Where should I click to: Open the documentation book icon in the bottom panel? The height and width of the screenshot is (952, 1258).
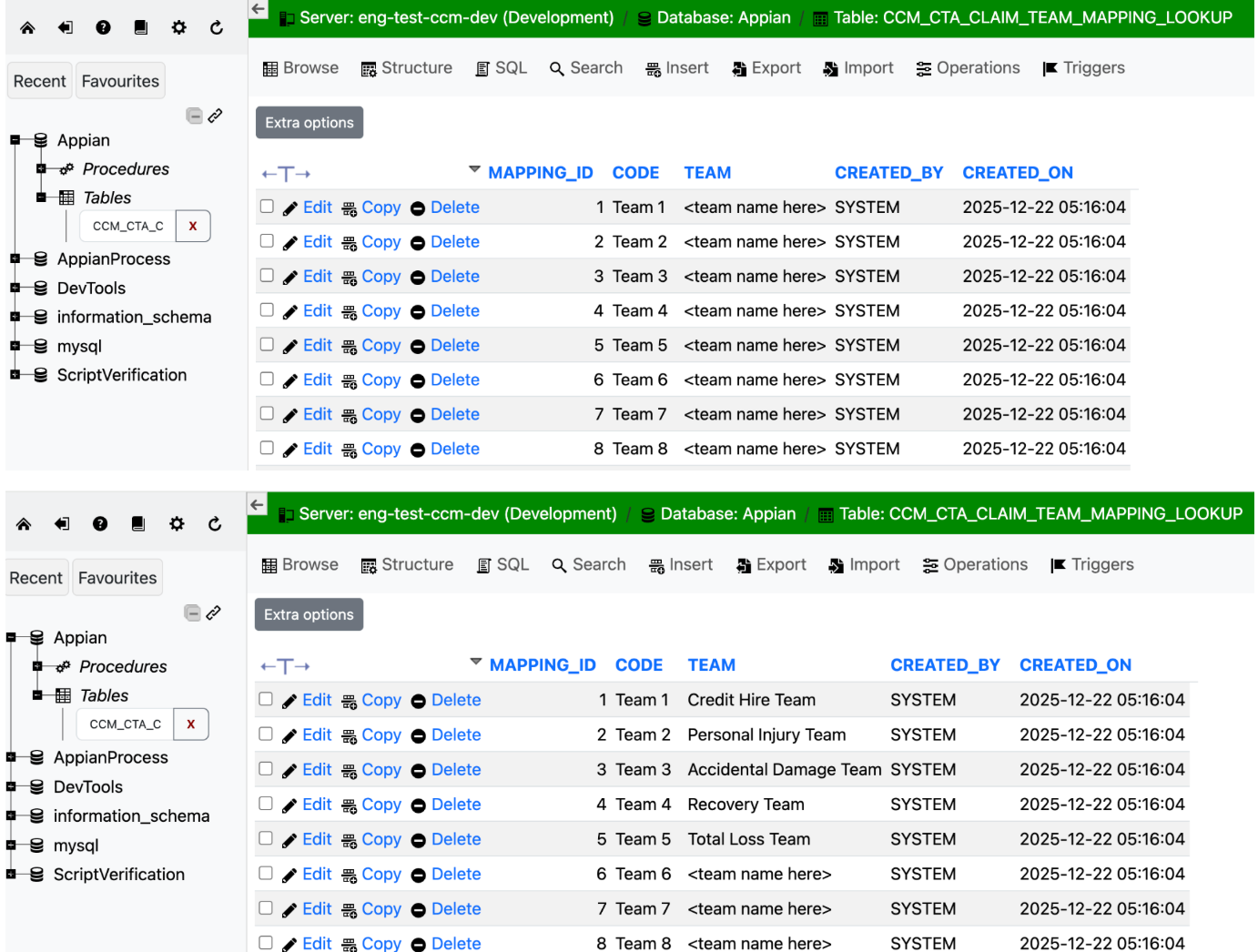coord(138,523)
